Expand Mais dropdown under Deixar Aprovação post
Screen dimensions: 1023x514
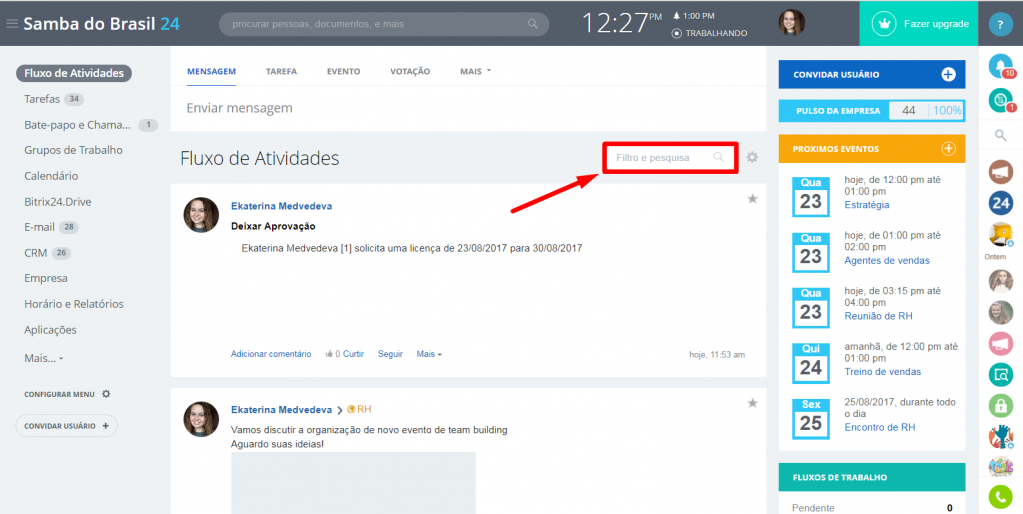coord(429,354)
